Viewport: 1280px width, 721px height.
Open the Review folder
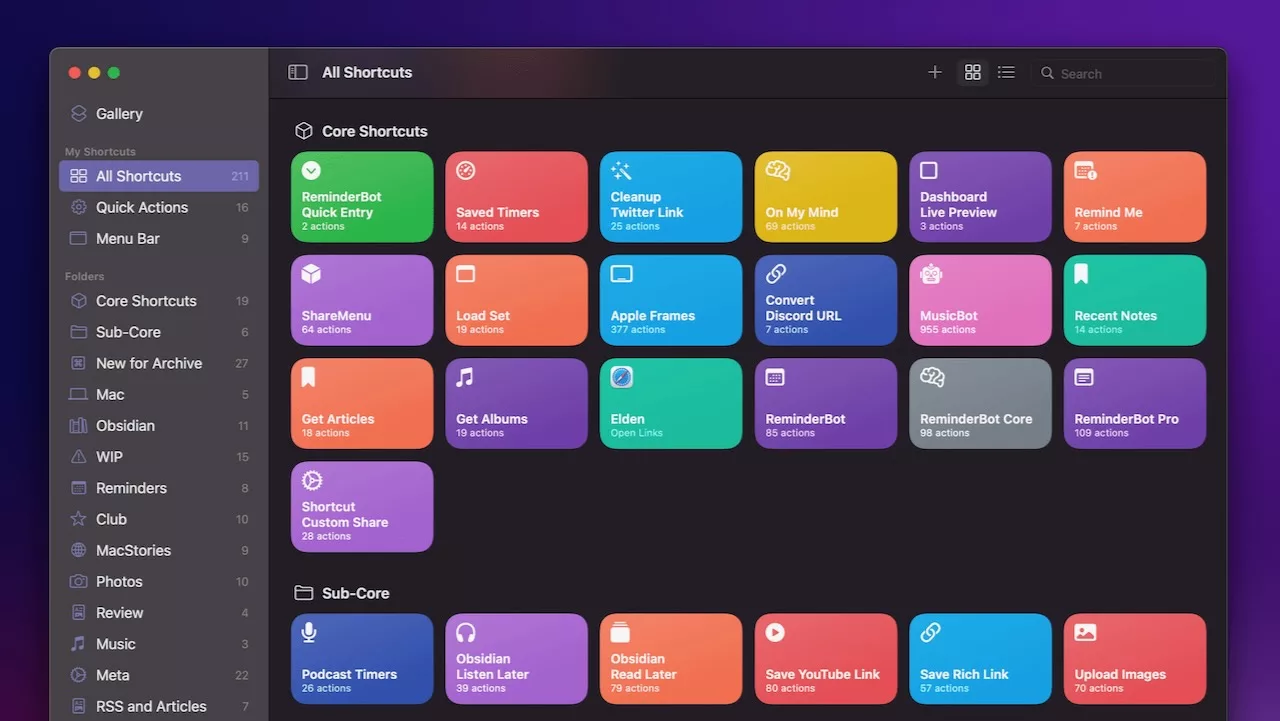pyautogui.click(x=159, y=613)
